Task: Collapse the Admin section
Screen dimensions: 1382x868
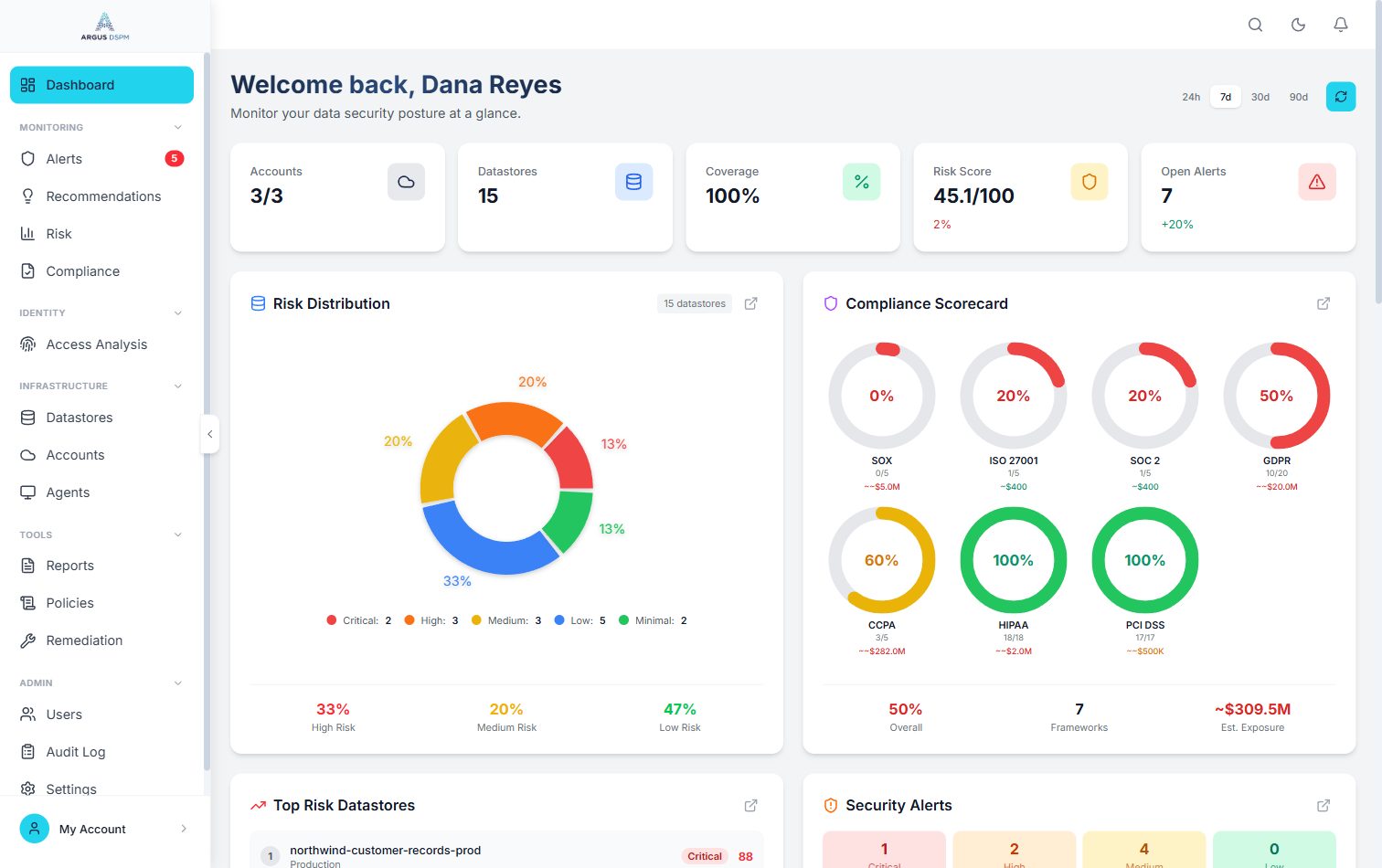Action: pyautogui.click(x=178, y=683)
